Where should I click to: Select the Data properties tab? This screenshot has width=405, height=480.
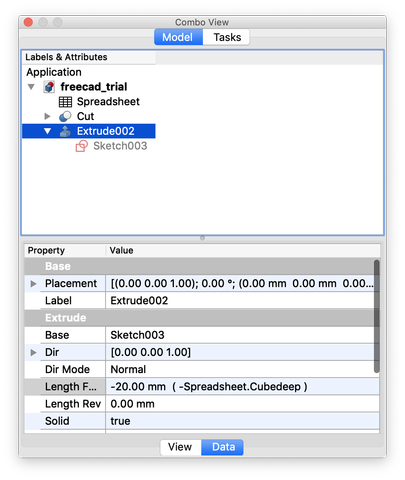(x=223, y=447)
